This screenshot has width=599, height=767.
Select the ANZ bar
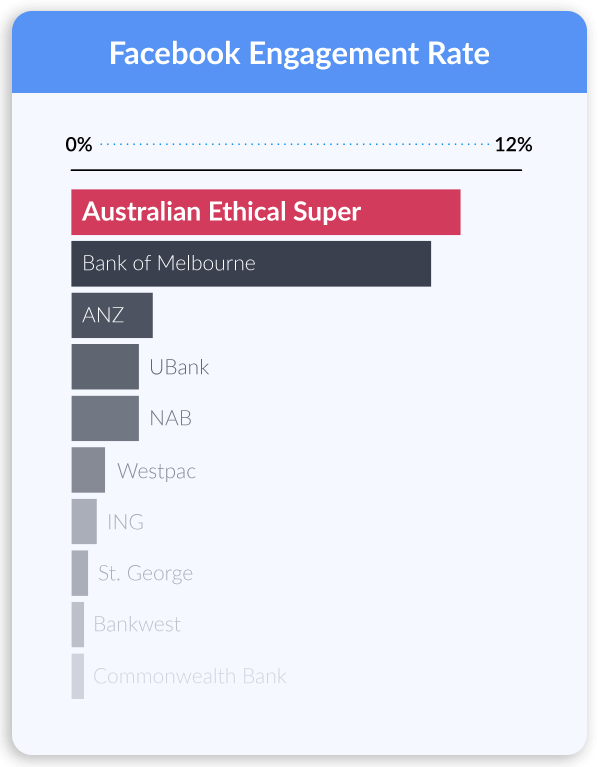pyautogui.click(x=112, y=315)
